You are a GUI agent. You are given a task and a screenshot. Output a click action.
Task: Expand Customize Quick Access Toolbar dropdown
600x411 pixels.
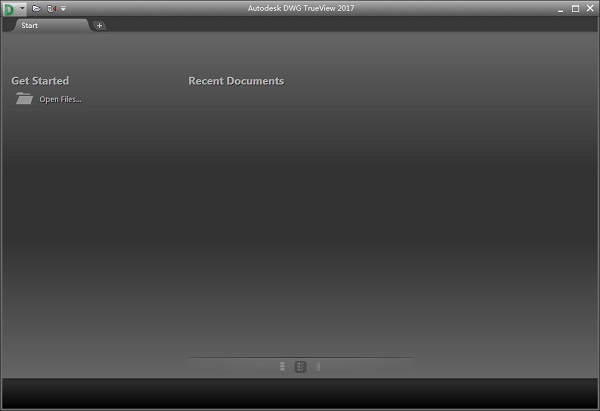click(63, 8)
